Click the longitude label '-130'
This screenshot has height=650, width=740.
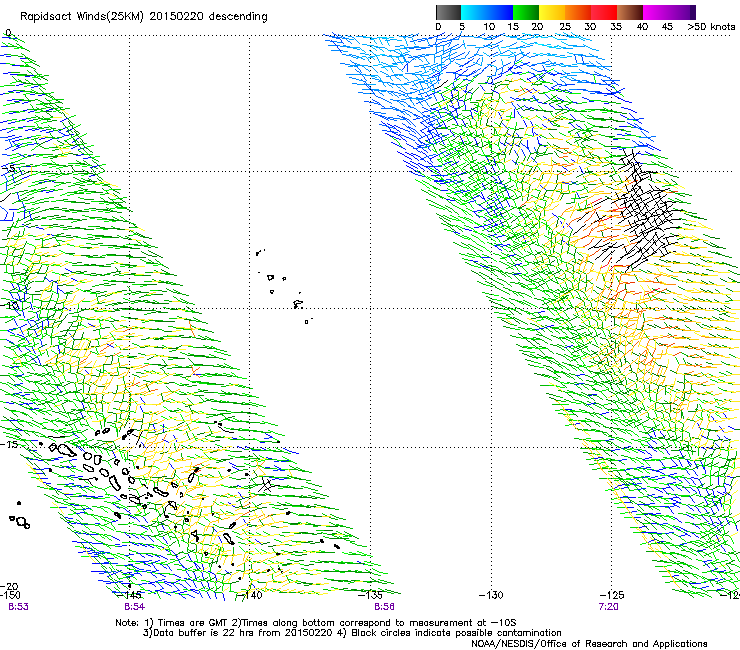[491, 595]
